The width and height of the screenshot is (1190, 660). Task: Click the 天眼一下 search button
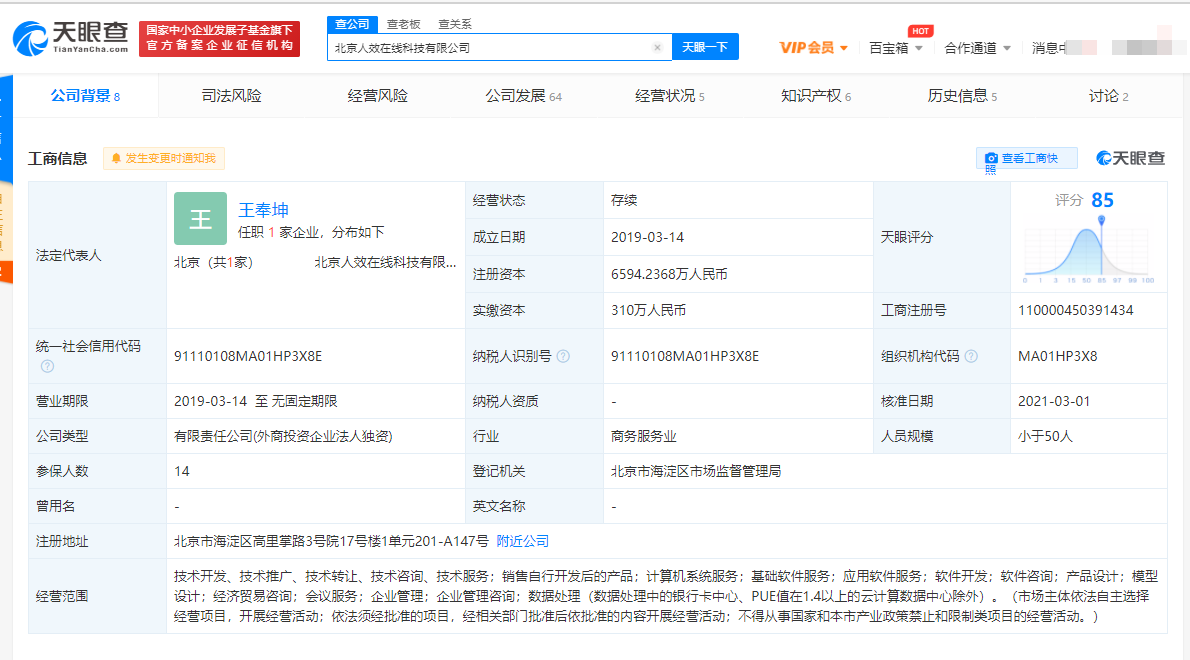(x=705, y=47)
